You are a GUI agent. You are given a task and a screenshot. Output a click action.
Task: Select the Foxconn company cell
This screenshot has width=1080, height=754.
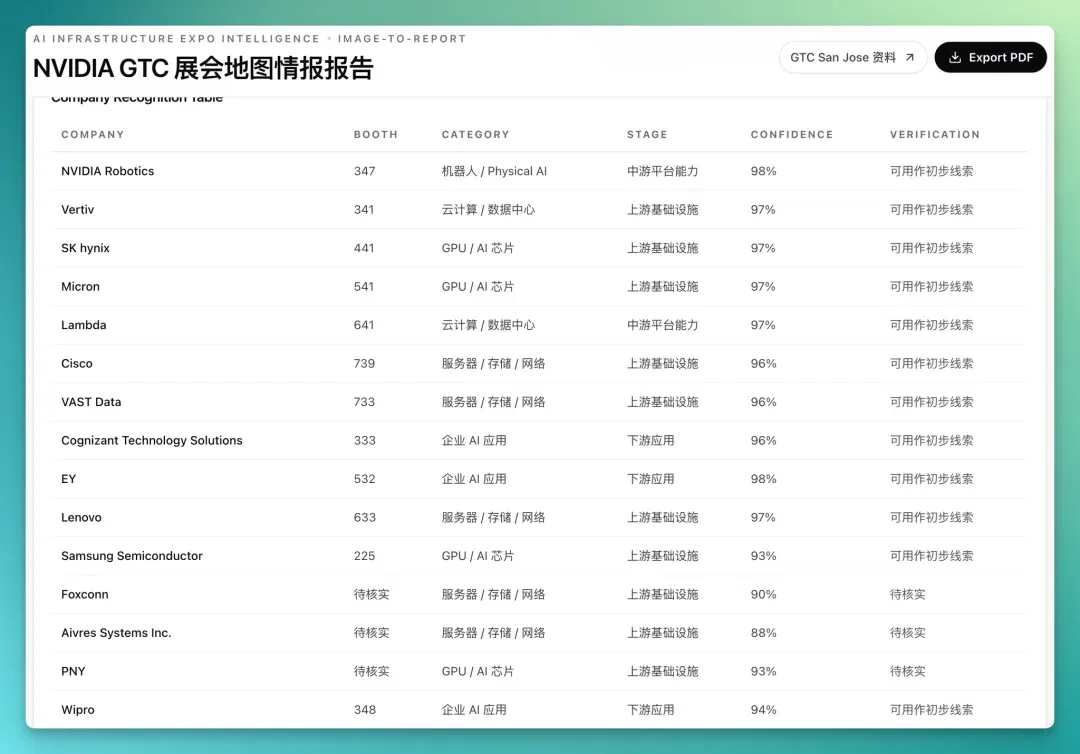(85, 594)
